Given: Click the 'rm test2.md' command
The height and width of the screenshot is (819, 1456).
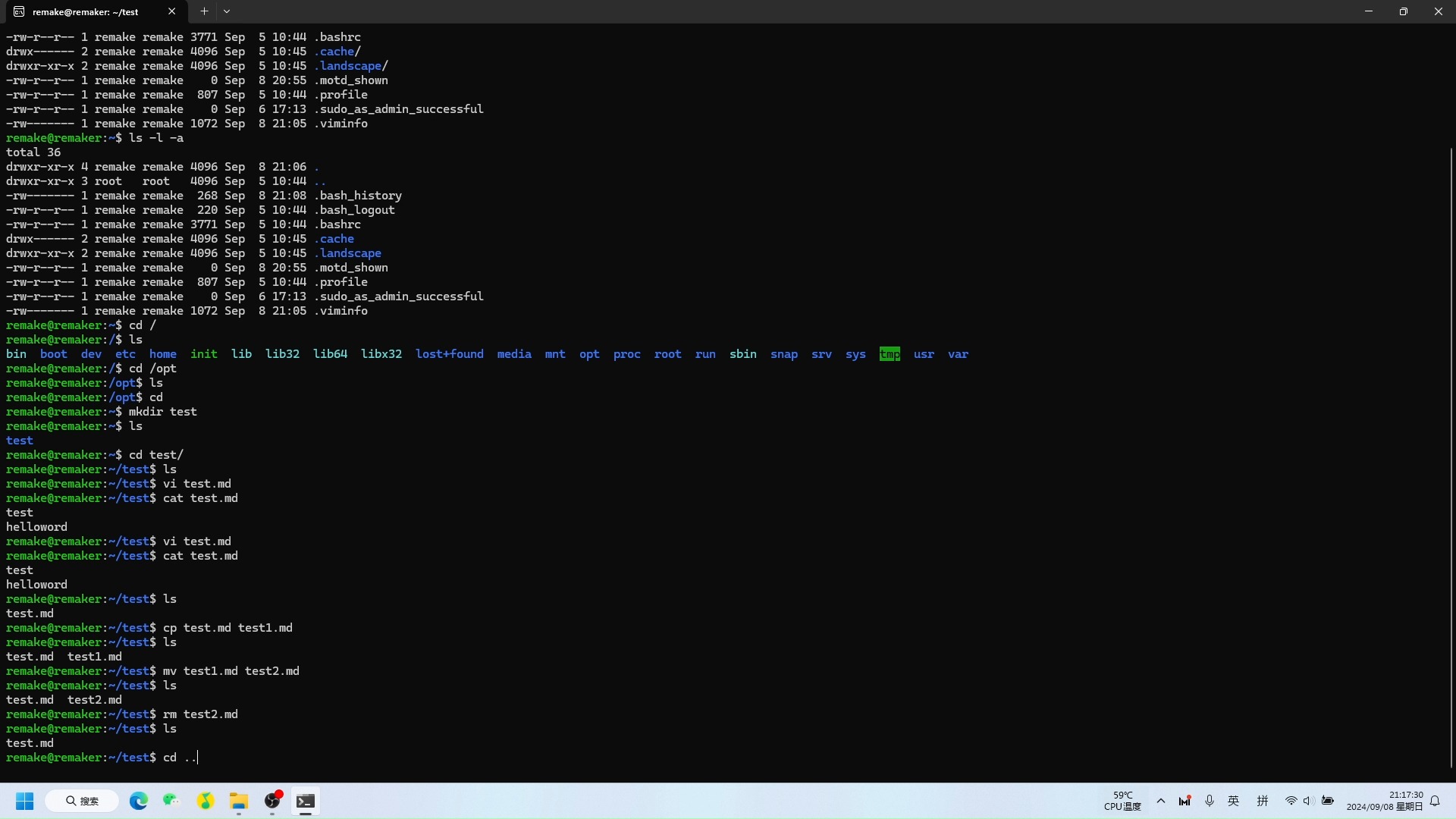Looking at the screenshot, I should [200, 714].
